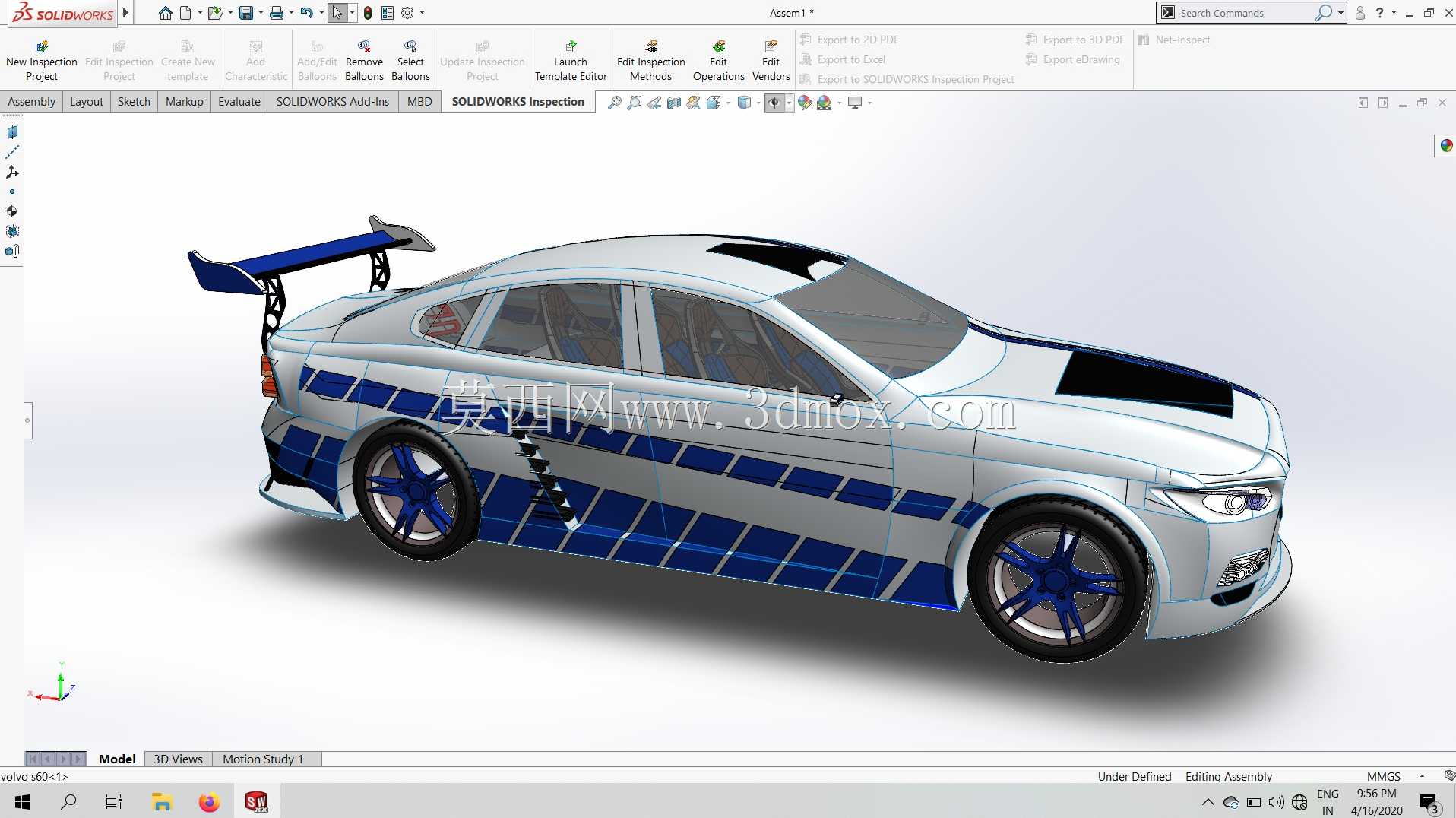Open the 3D Views tab
Image resolution: width=1456 pixels, height=818 pixels.
tap(178, 759)
